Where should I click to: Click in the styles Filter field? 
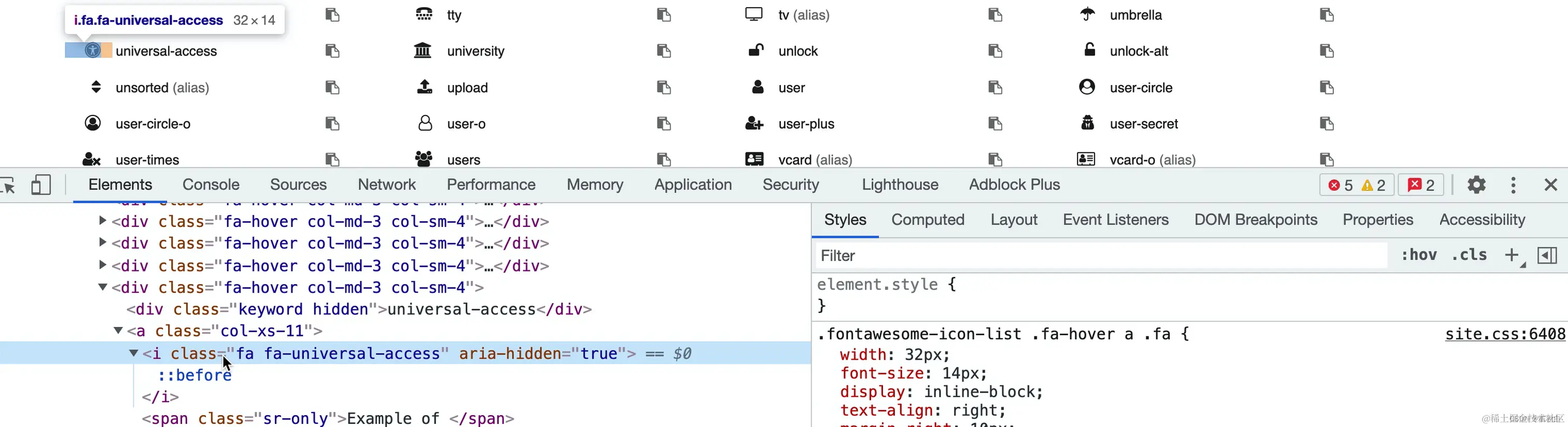1101,255
